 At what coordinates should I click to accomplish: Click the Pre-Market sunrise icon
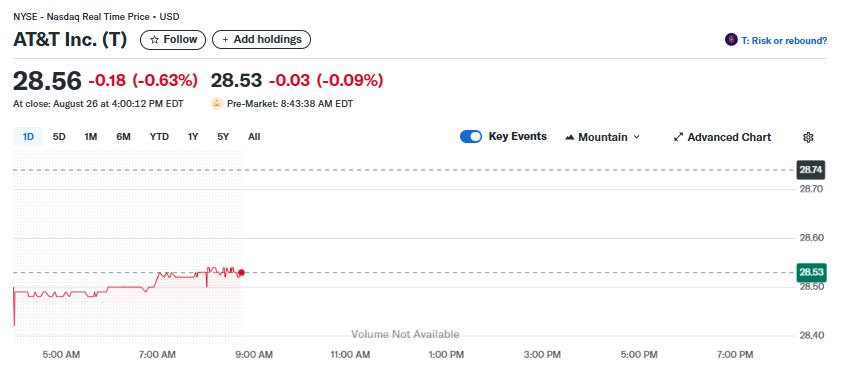pyautogui.click(x=217, y=104)
